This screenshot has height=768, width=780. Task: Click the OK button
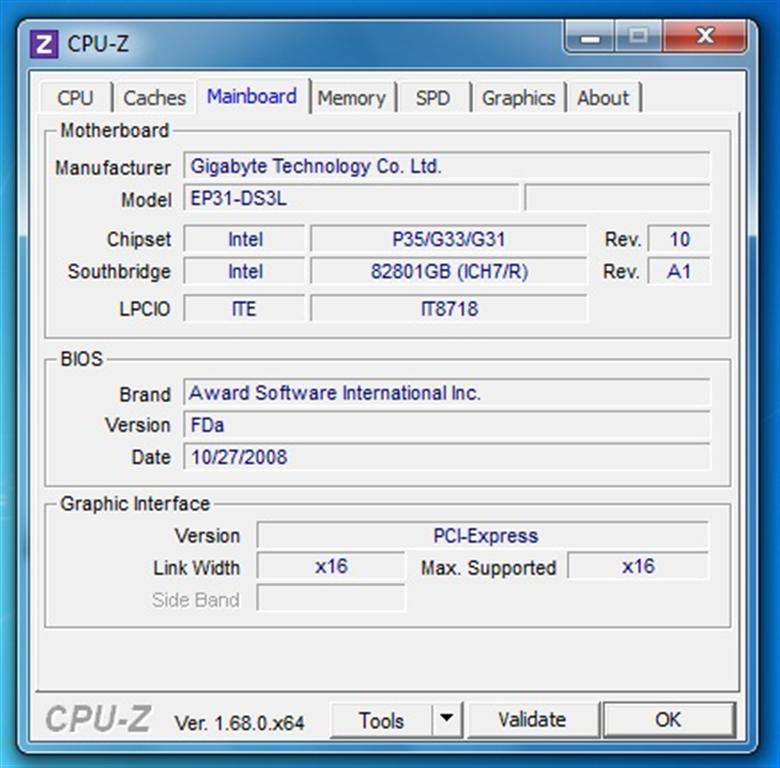[669, 719]
